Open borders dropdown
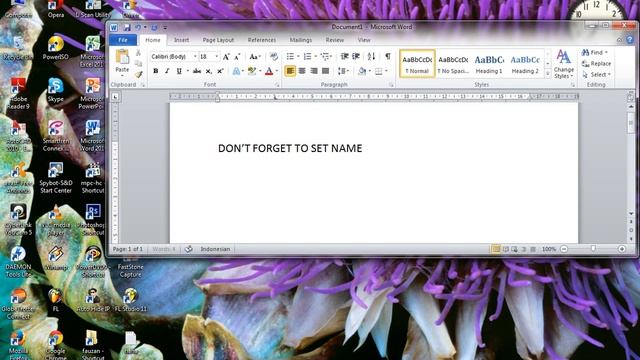Viewport: 640px width, 360px height. click(x=386, y=71)
